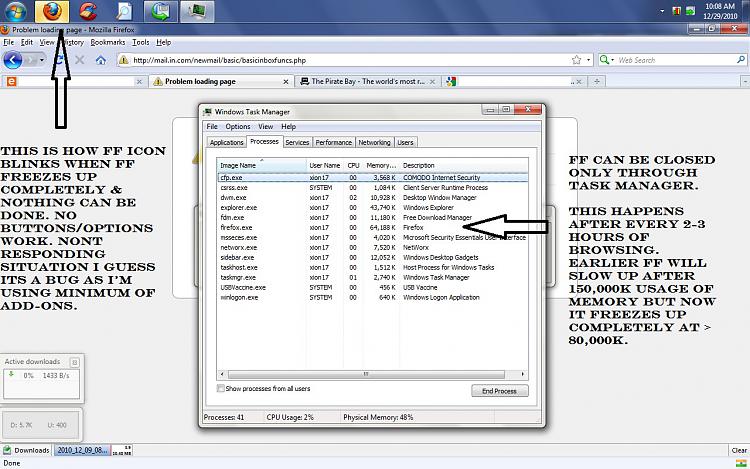Bookmark this page with the star
Viewport: 750px width, 469px height.
pyautogui.click(x=576, y=60)
